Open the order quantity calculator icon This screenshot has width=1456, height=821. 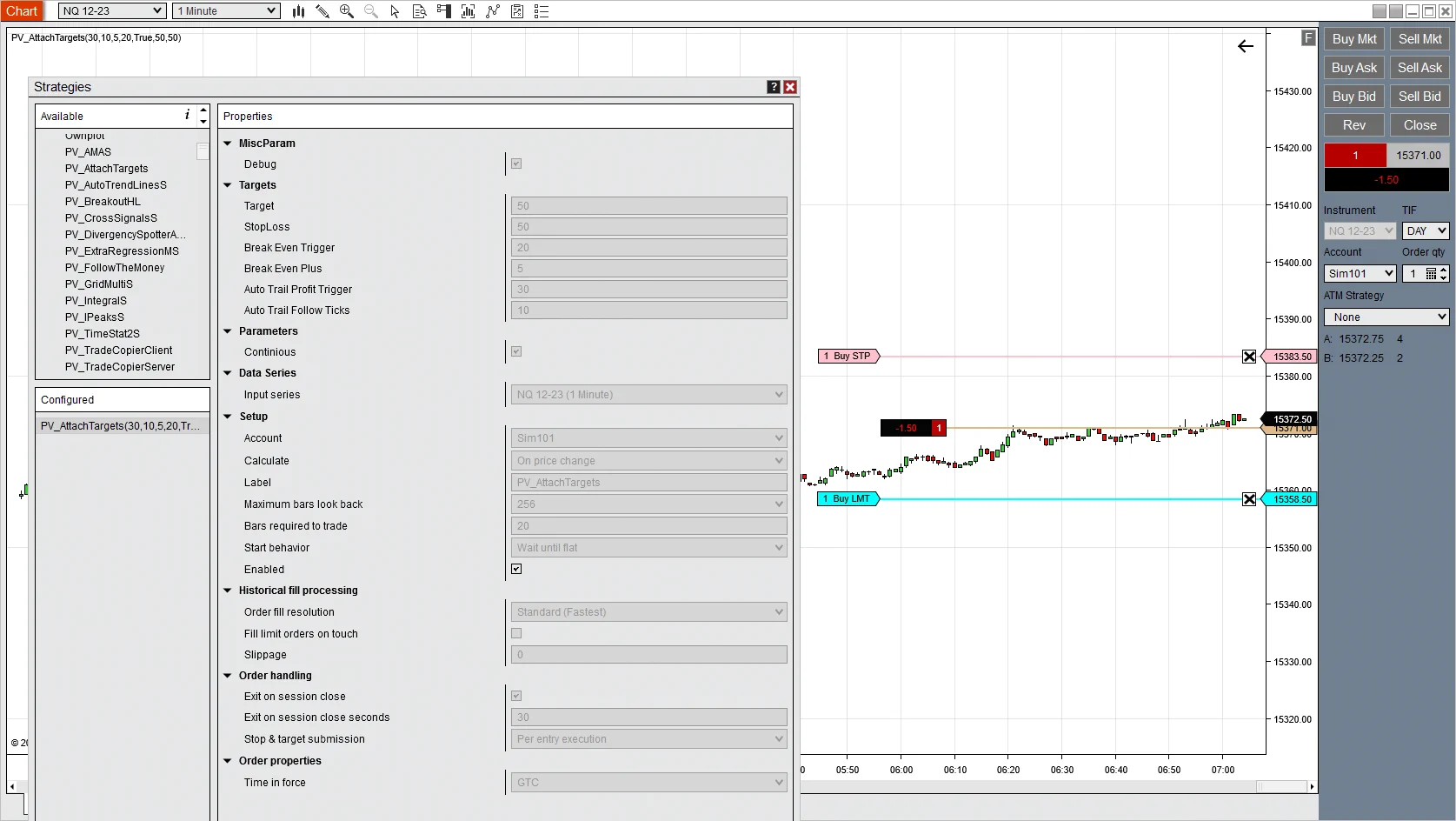pyautogui.click(x=1431, y=274)
